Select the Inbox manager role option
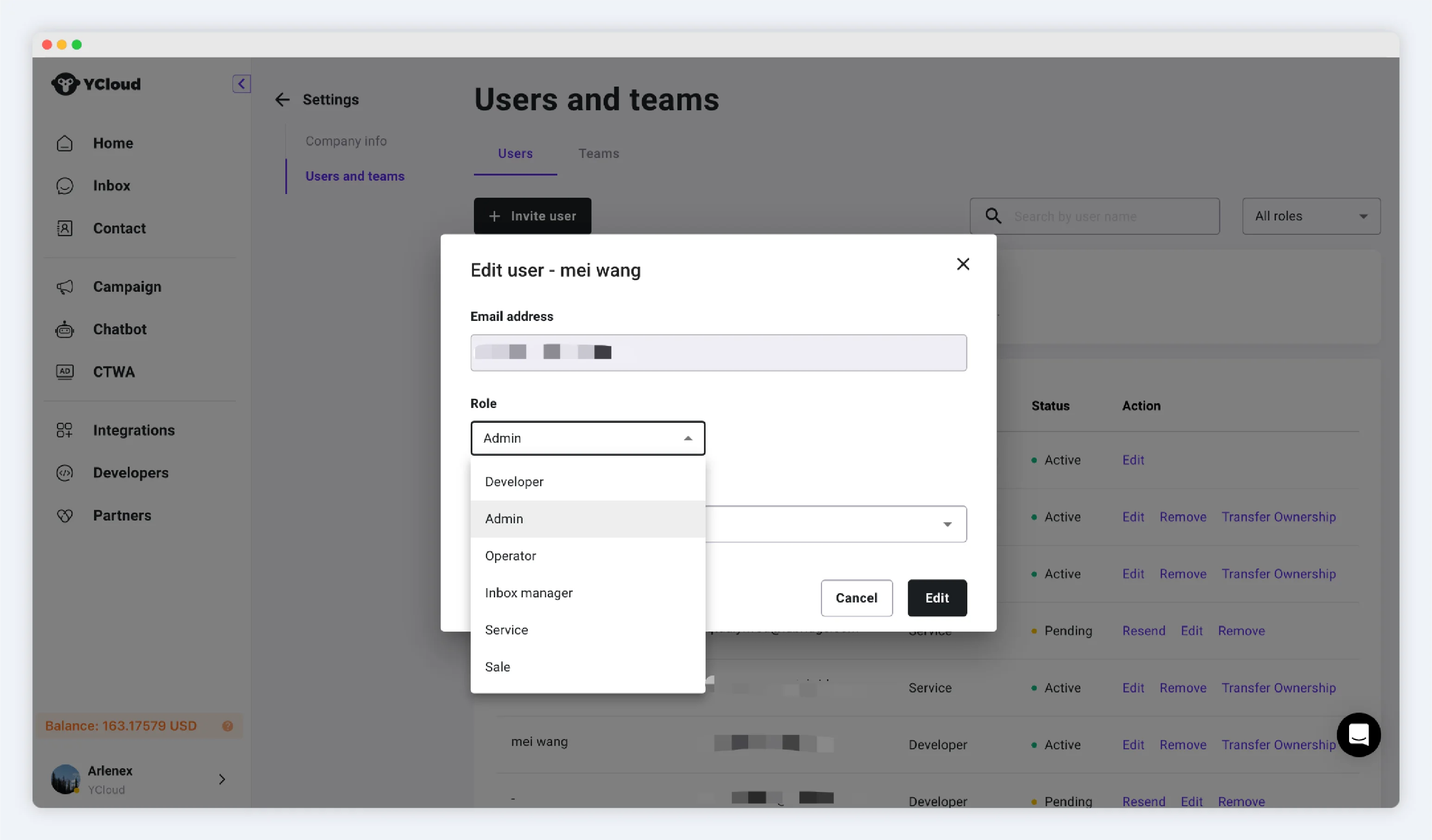The height and width of the screenshot is (840, 1432). click(x=588, y=593)
